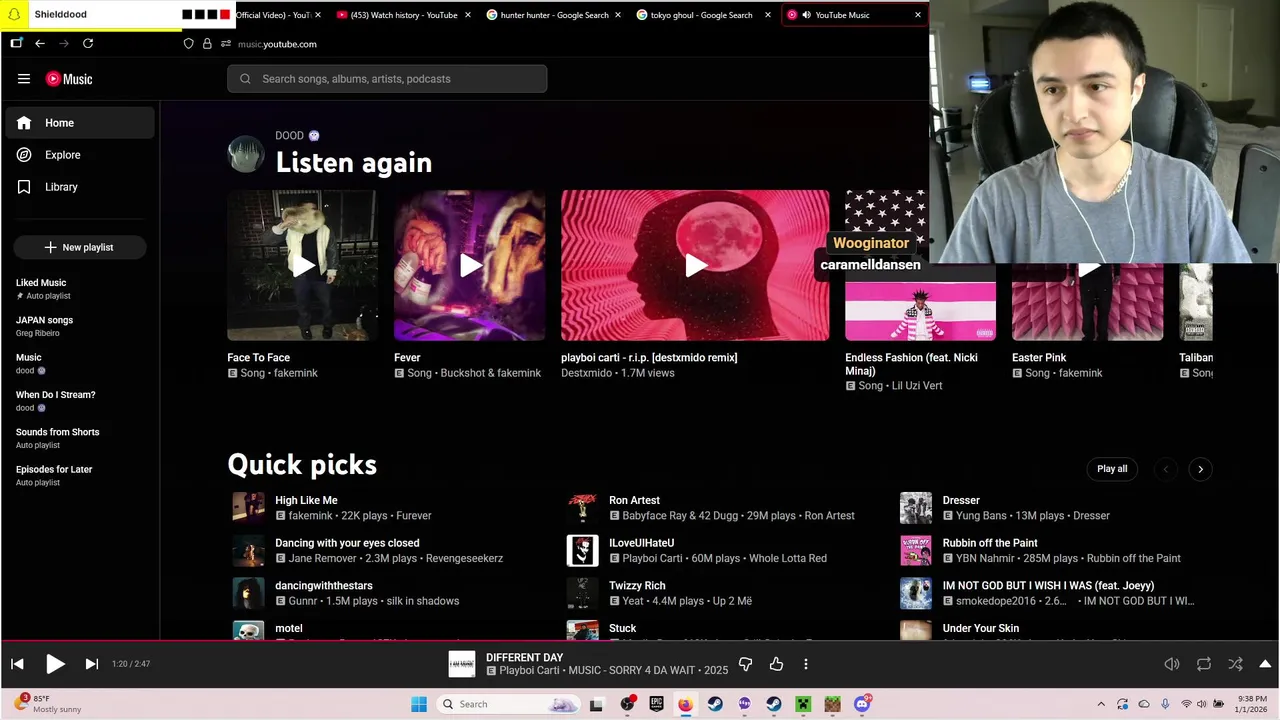Switch to the Watch history YouTube tab
The width and height of the screenshot is (1280, 720).
[x=404, y=15]
